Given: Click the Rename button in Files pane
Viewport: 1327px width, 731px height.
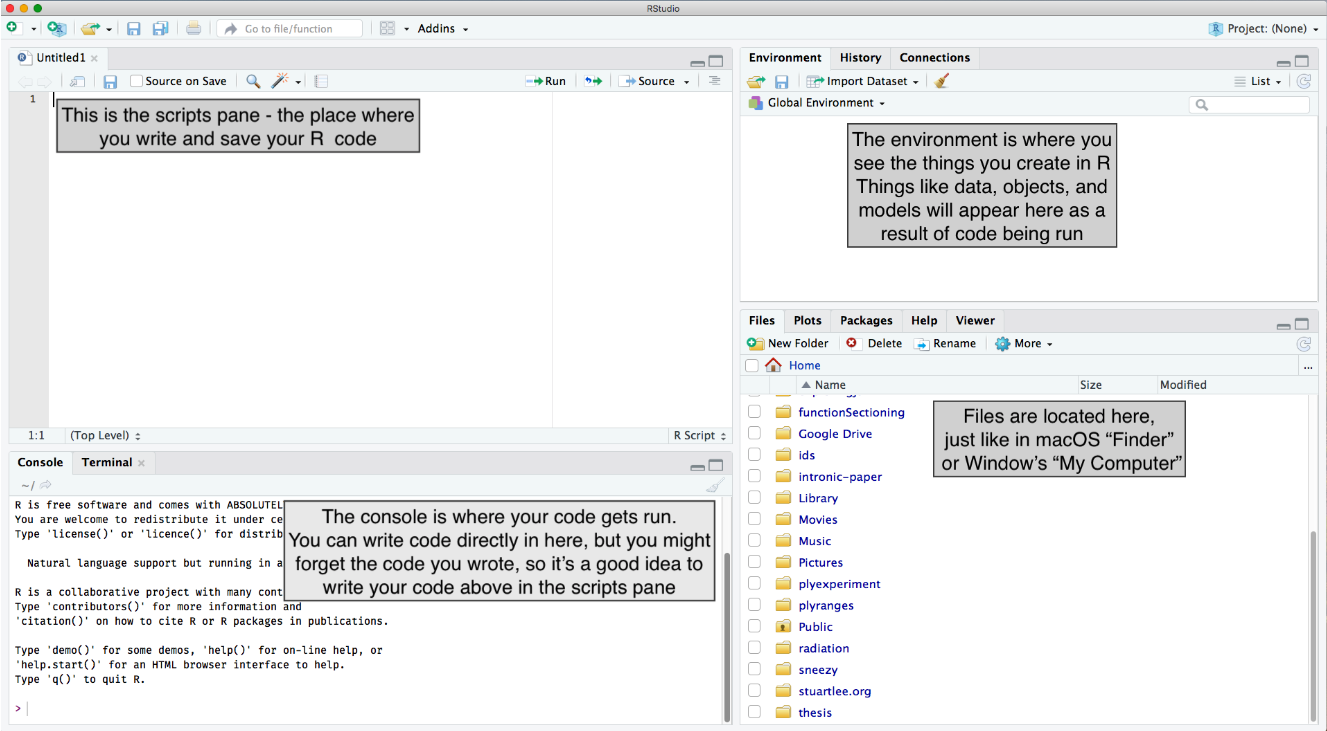Looking at the screenshot, I should (945, 343).
